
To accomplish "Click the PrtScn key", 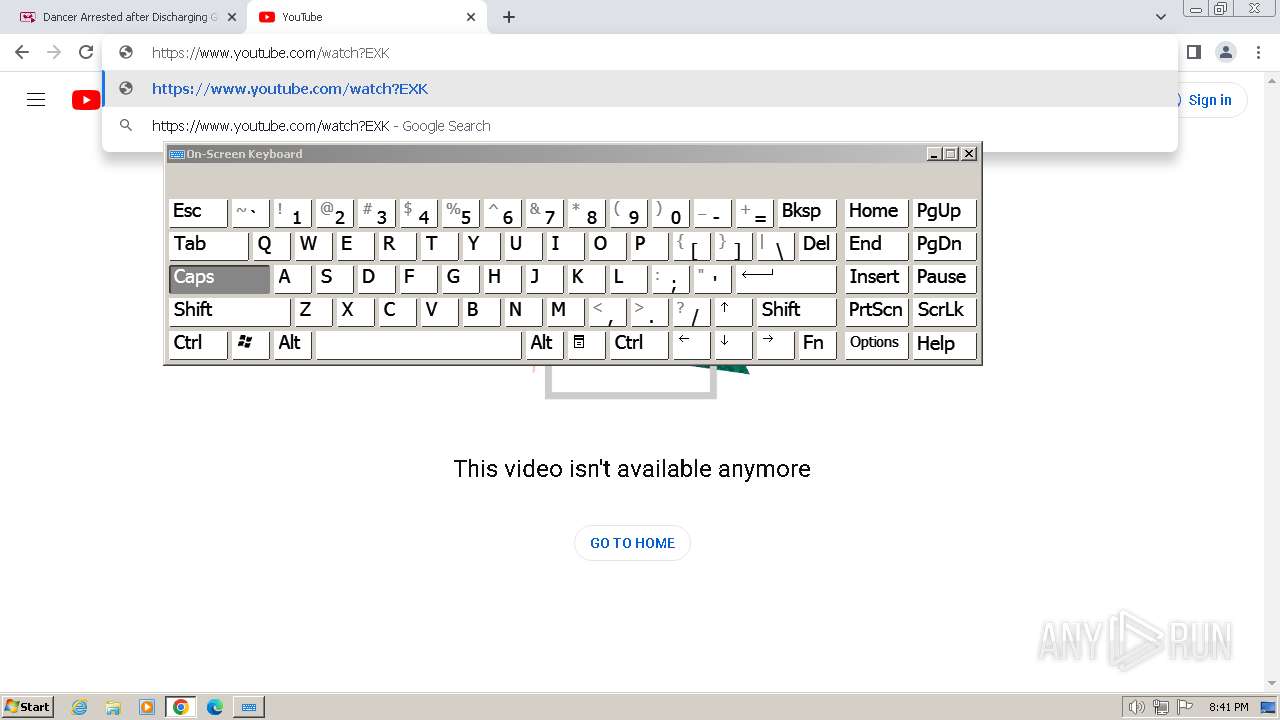I will click(x=876, y=311).
